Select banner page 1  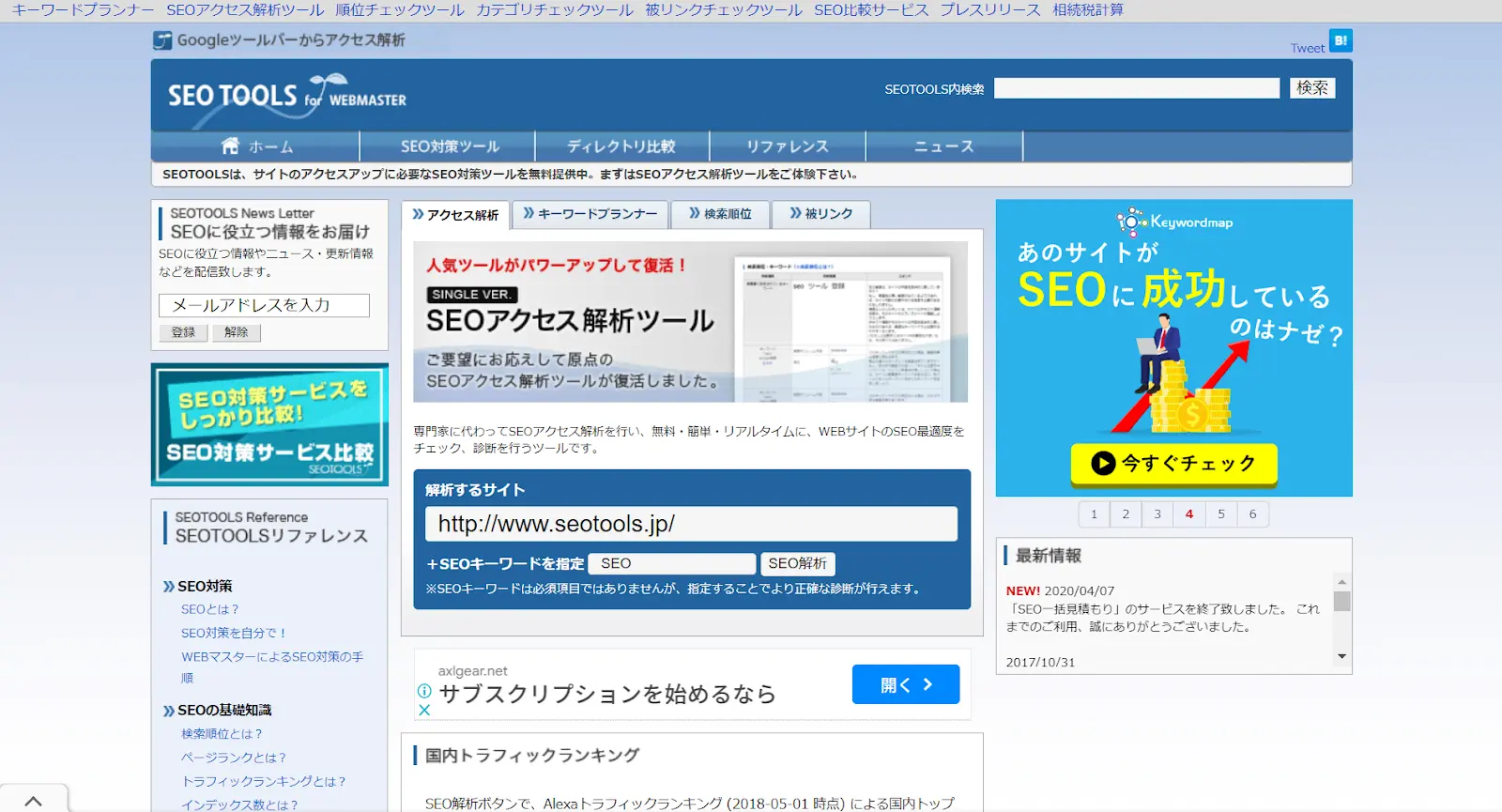[1094, 514]
